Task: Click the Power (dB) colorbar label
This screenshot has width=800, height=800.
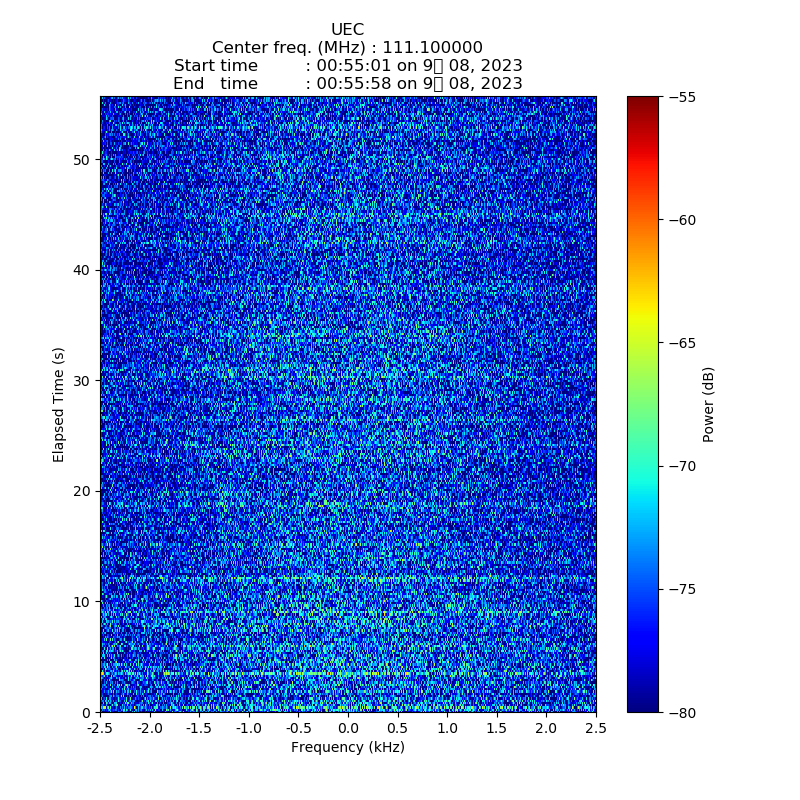Action: 709,404
